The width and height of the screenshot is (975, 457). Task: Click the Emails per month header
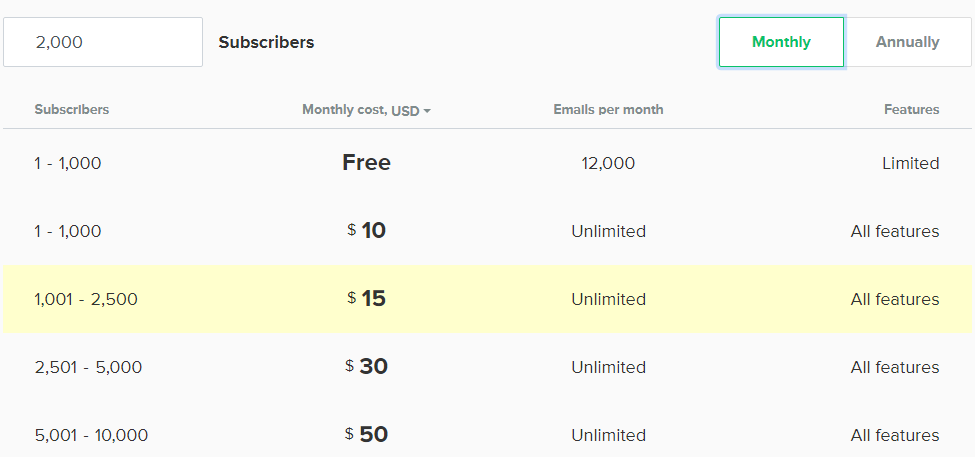[x=608, y=110]
